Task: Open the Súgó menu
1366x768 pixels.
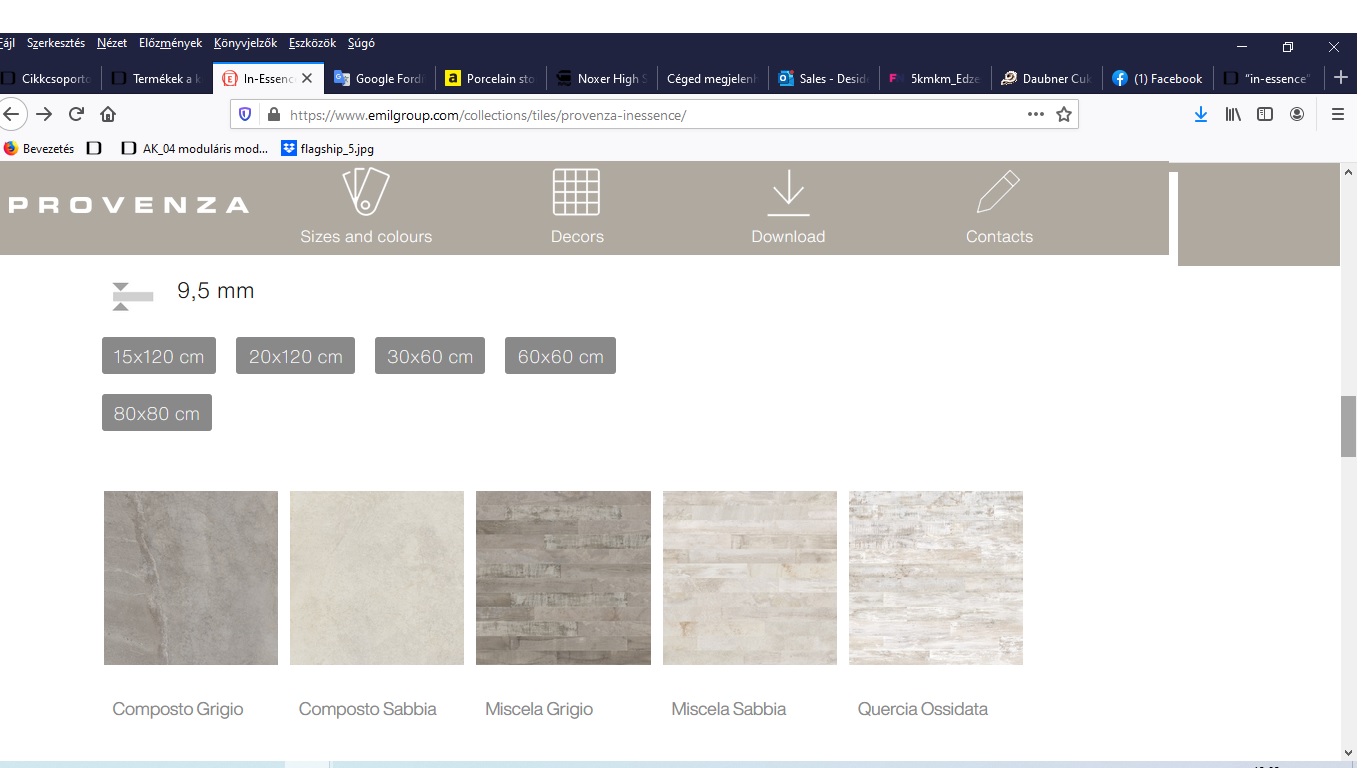Action: click(361, 44)
